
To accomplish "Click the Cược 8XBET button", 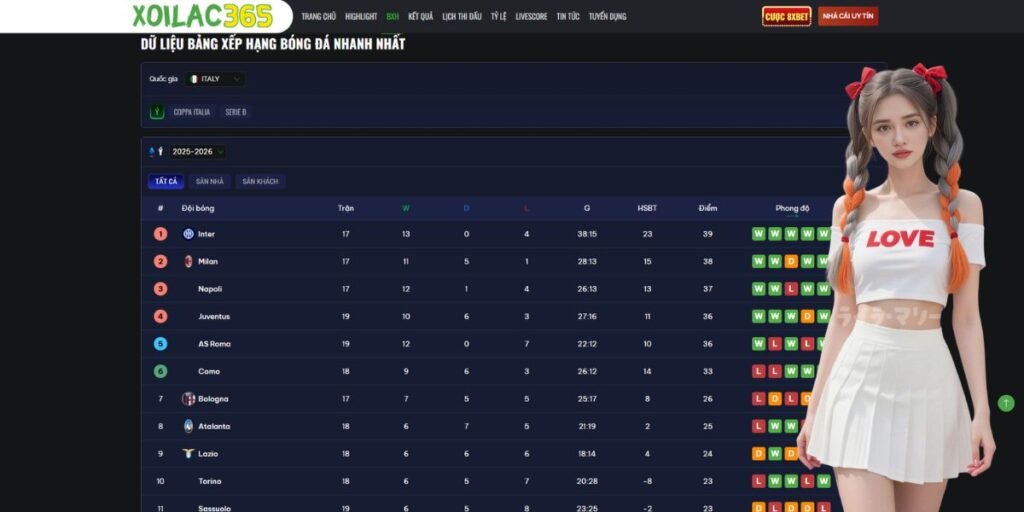I will 786,17.
